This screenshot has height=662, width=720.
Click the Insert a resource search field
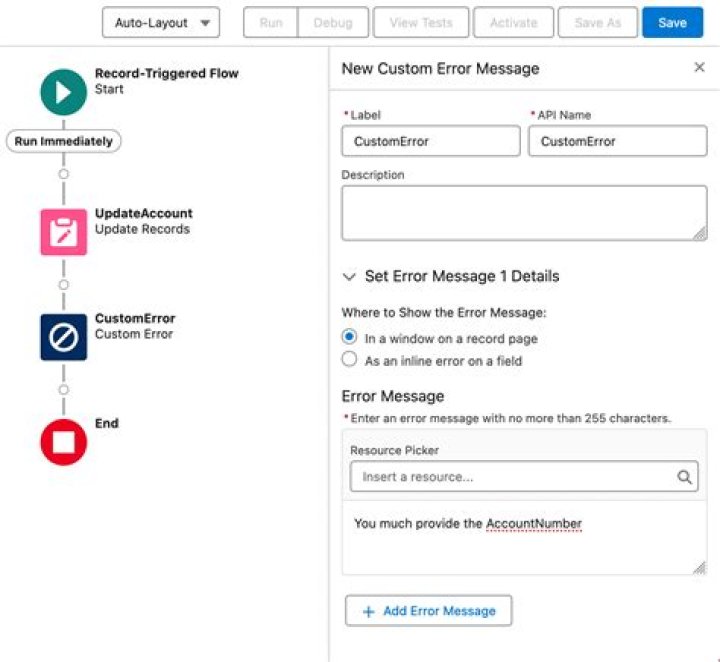pos(524,477)
